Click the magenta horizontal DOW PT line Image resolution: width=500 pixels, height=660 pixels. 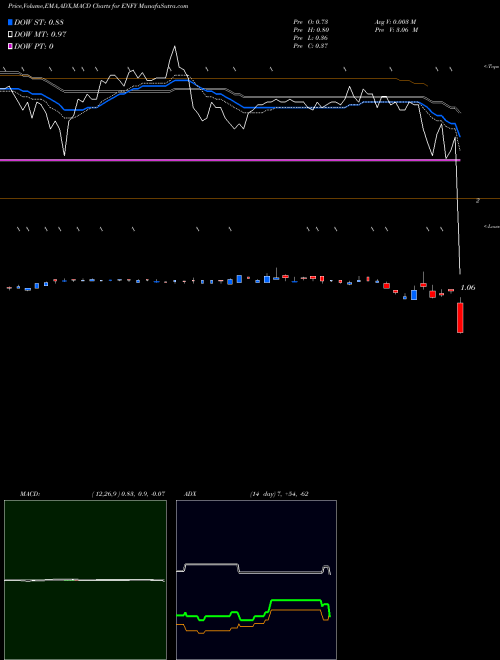pos(230,160)
